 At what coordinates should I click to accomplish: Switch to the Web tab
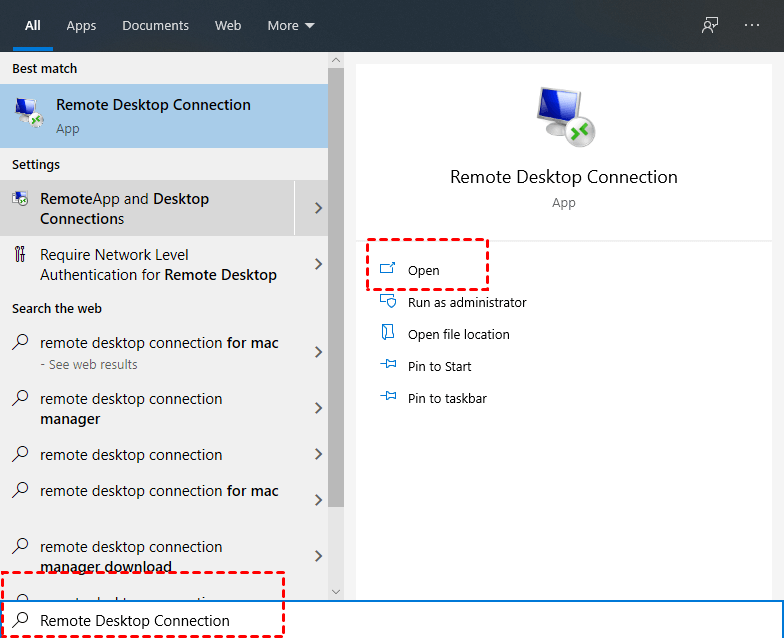click(x=228, y=26)
